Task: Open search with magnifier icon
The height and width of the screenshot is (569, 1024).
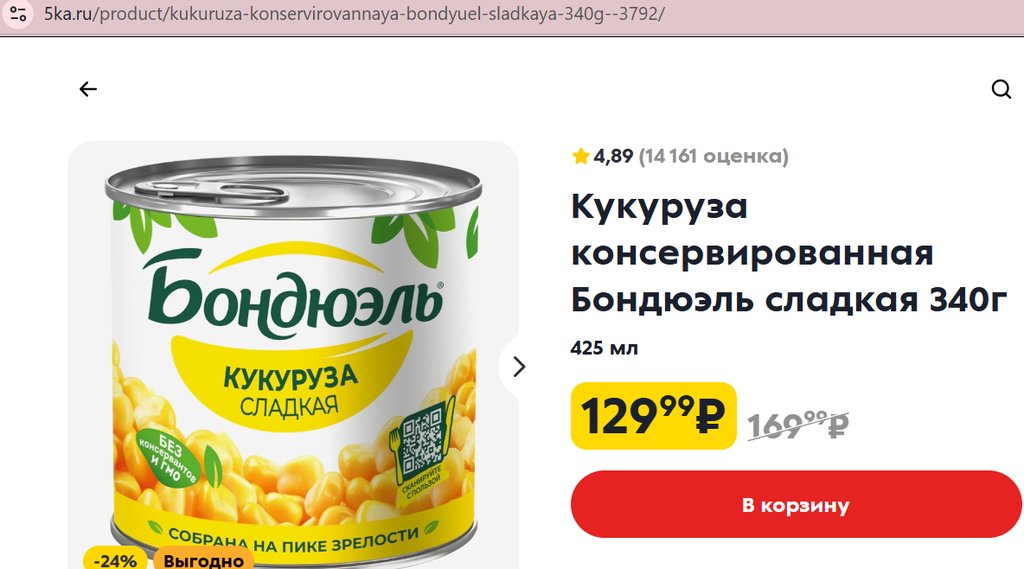Action: [1000, 89]
